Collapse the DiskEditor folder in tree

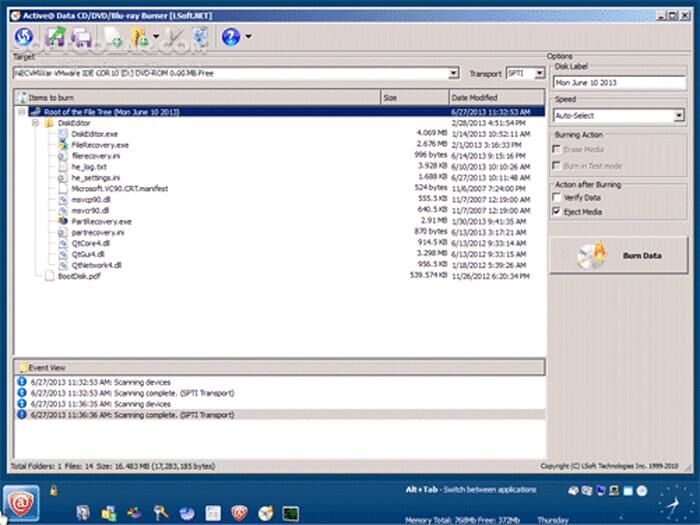tap(36, 123)
